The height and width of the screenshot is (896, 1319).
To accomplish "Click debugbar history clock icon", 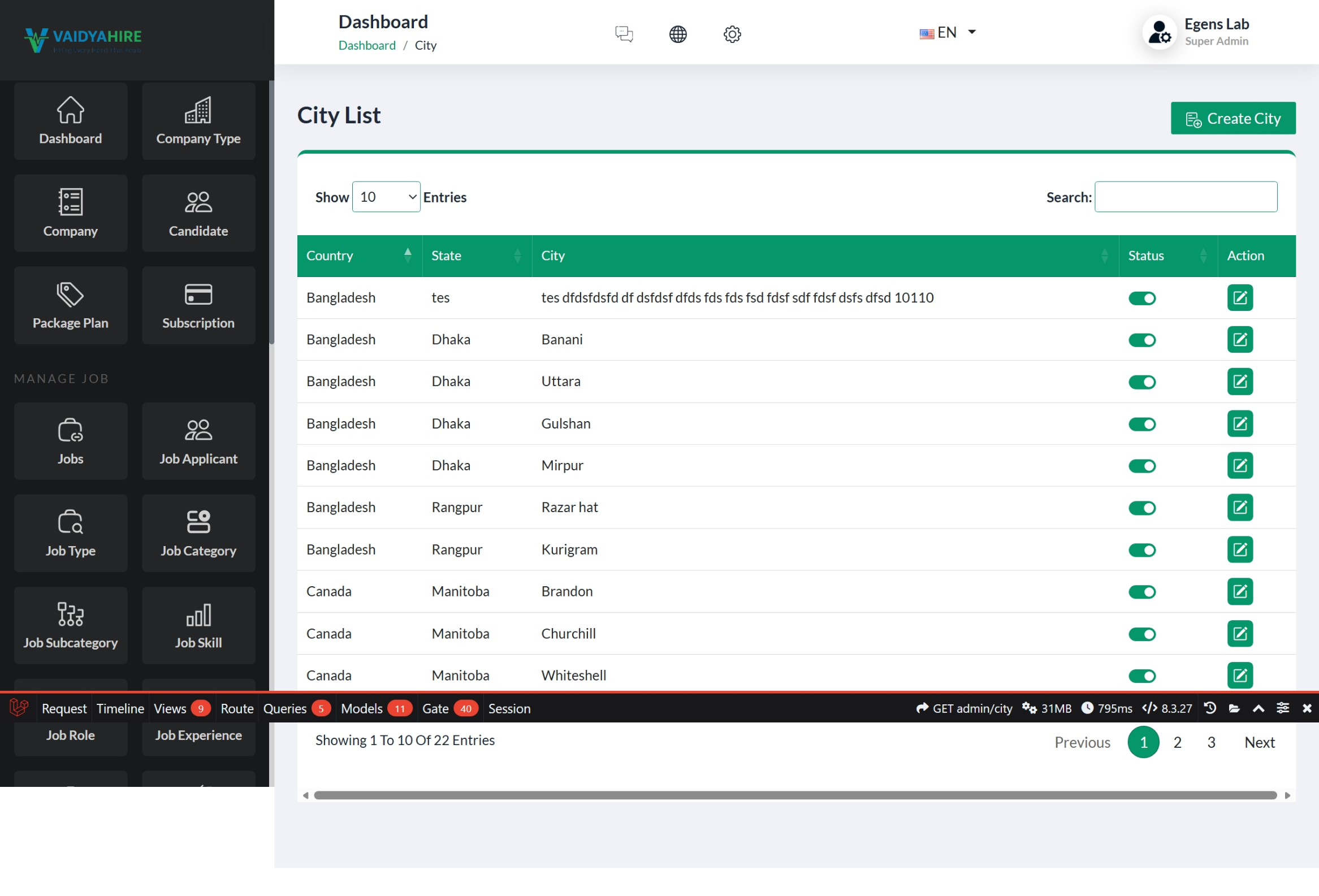I will point(1209,708).
